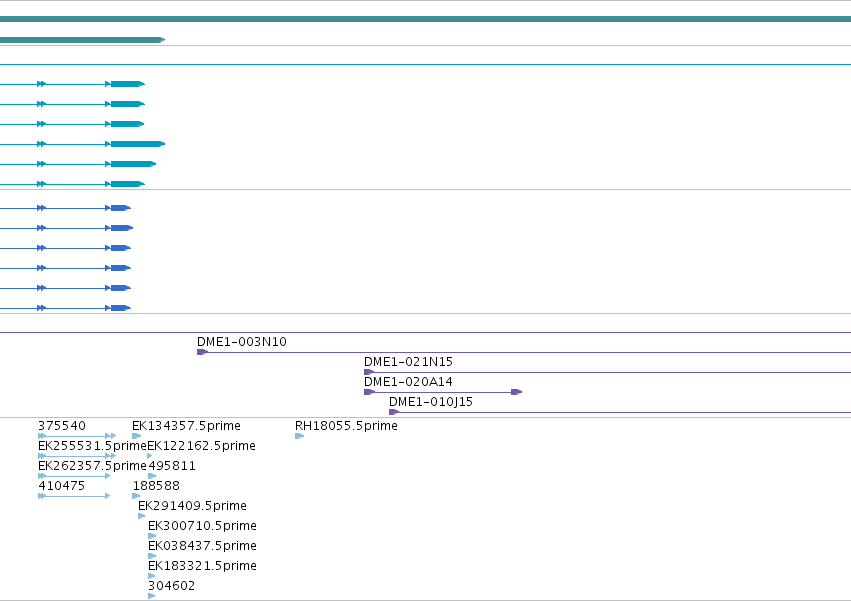Select the DME1-020A14 clone label
The height and width of the screenshot is (601, 851).
(x=408, y=382)
